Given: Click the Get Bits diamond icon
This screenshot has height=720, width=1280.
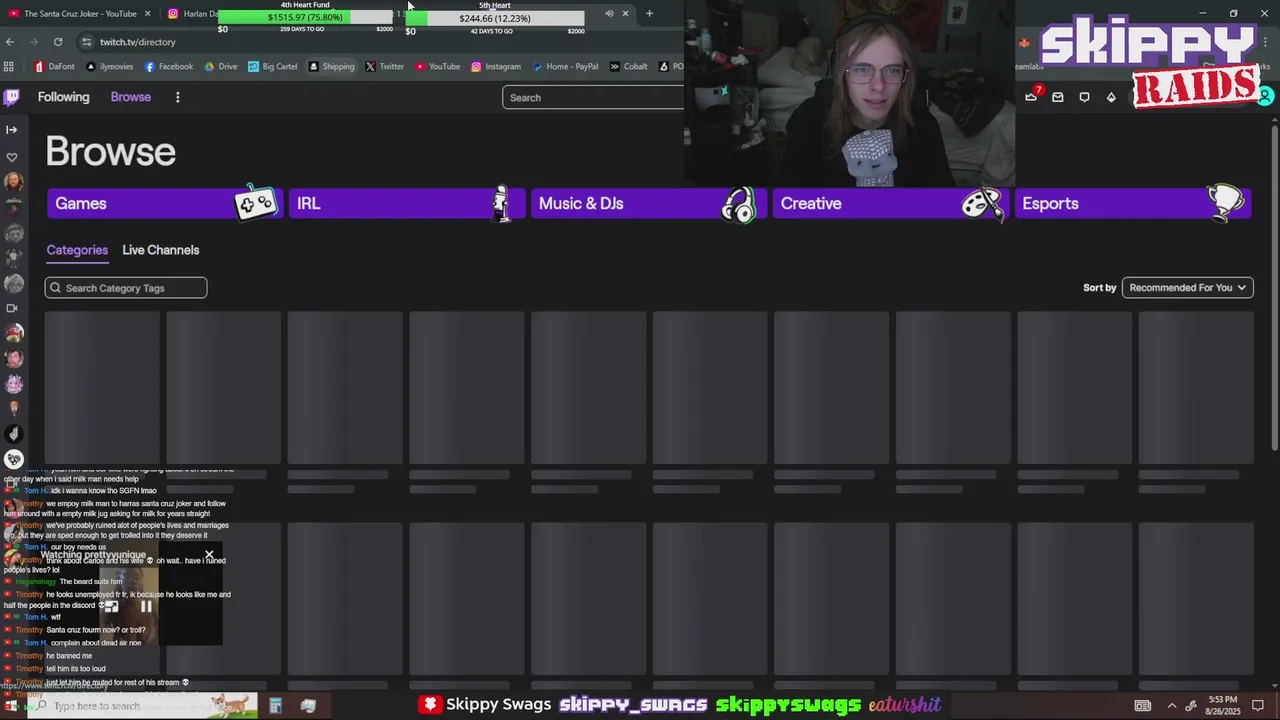Looking at the screenshot, I should click(x=1111, y=97).
